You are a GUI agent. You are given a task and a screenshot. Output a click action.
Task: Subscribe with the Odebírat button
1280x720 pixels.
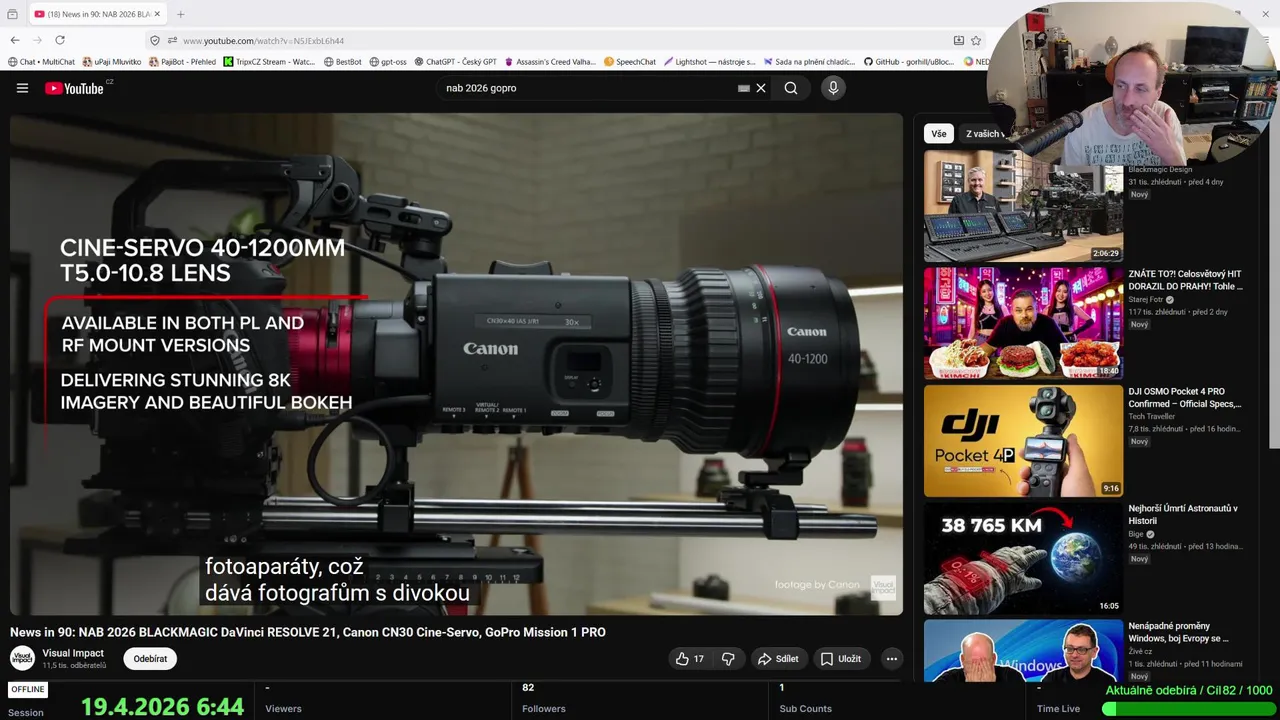(x=150, y=659)
